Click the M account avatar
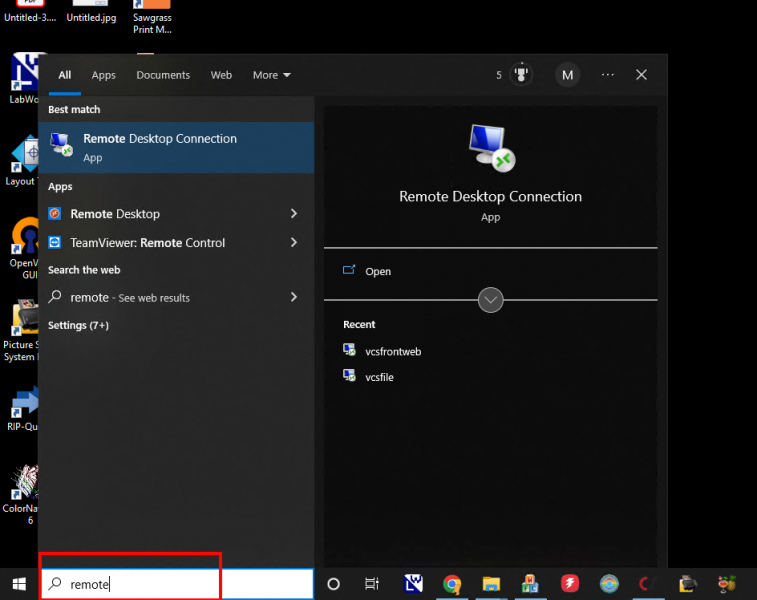 pyautogui.click(x=568, y=75)
